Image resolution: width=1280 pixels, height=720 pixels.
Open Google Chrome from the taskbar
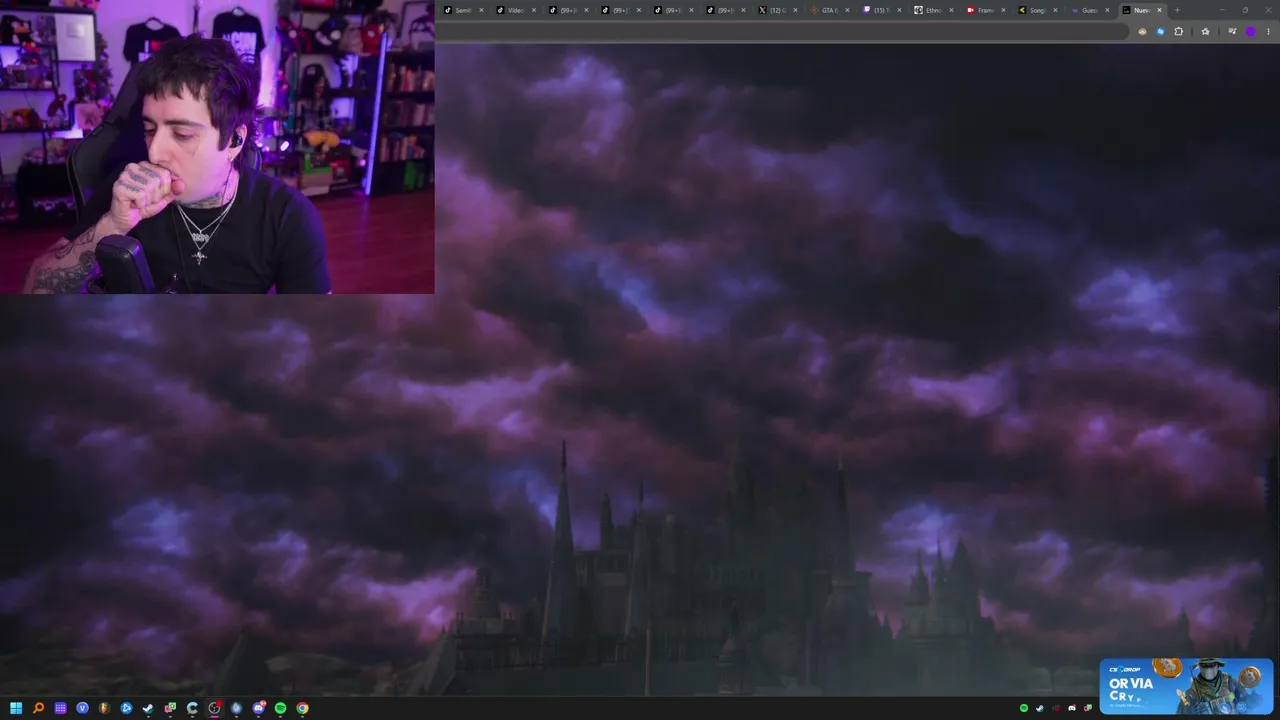(302, 708)
